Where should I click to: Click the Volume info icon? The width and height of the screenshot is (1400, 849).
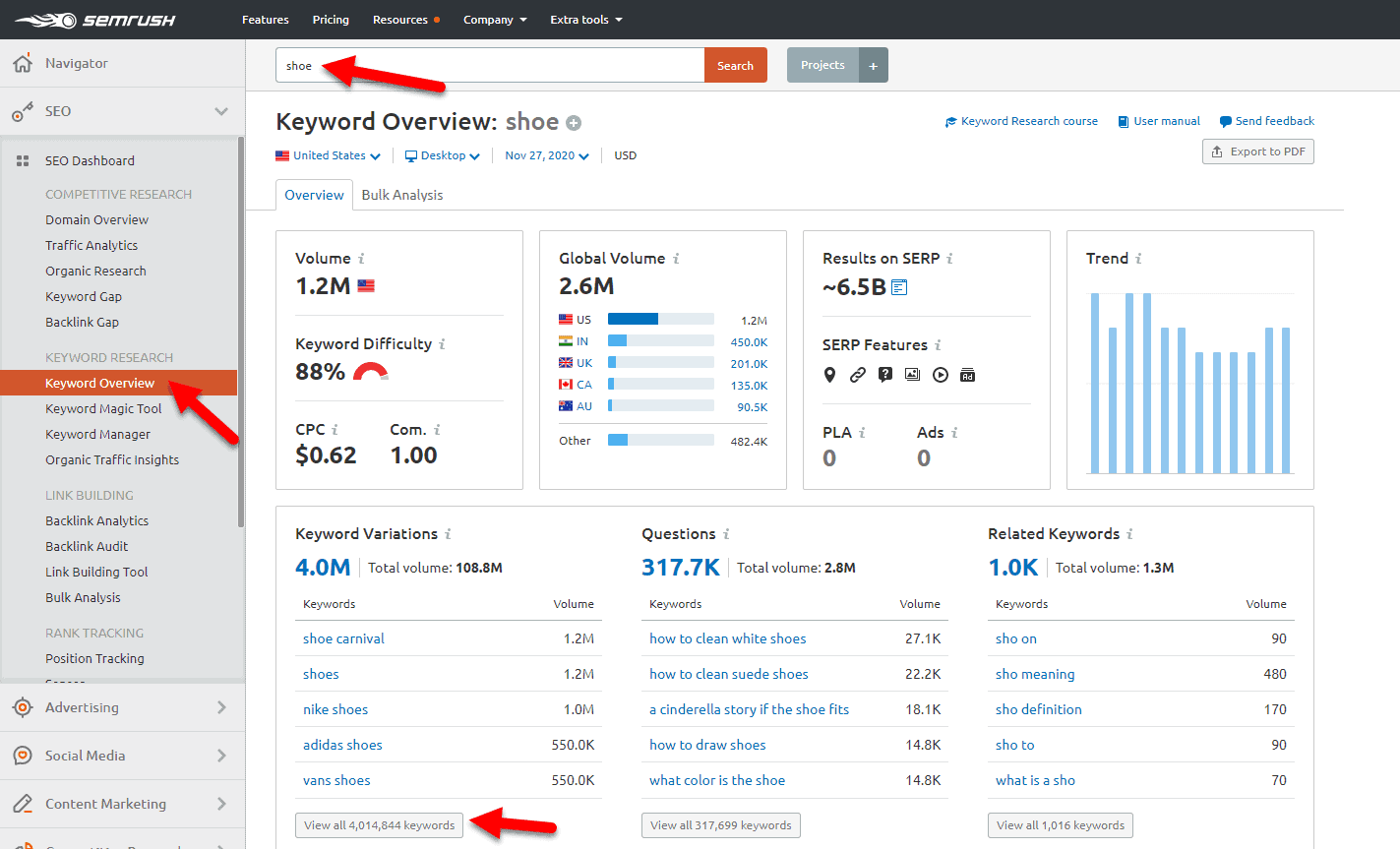[x=361, y=259]
